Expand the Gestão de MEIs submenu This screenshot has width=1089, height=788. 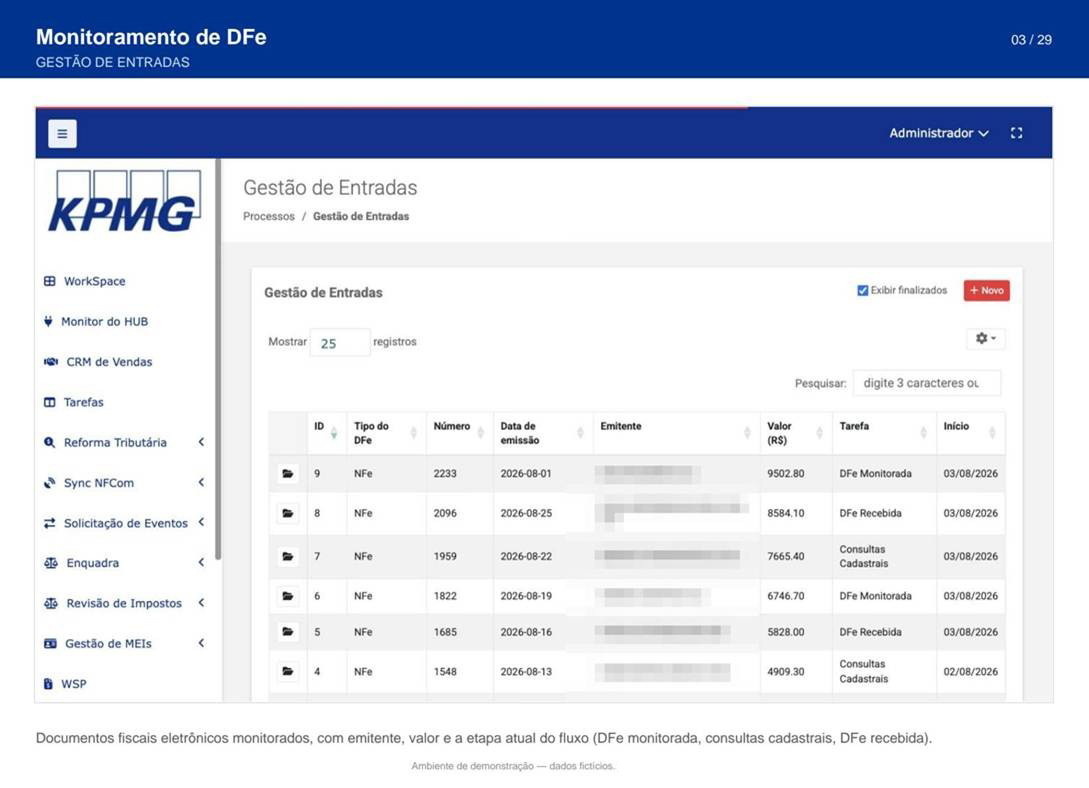point(125,644)
